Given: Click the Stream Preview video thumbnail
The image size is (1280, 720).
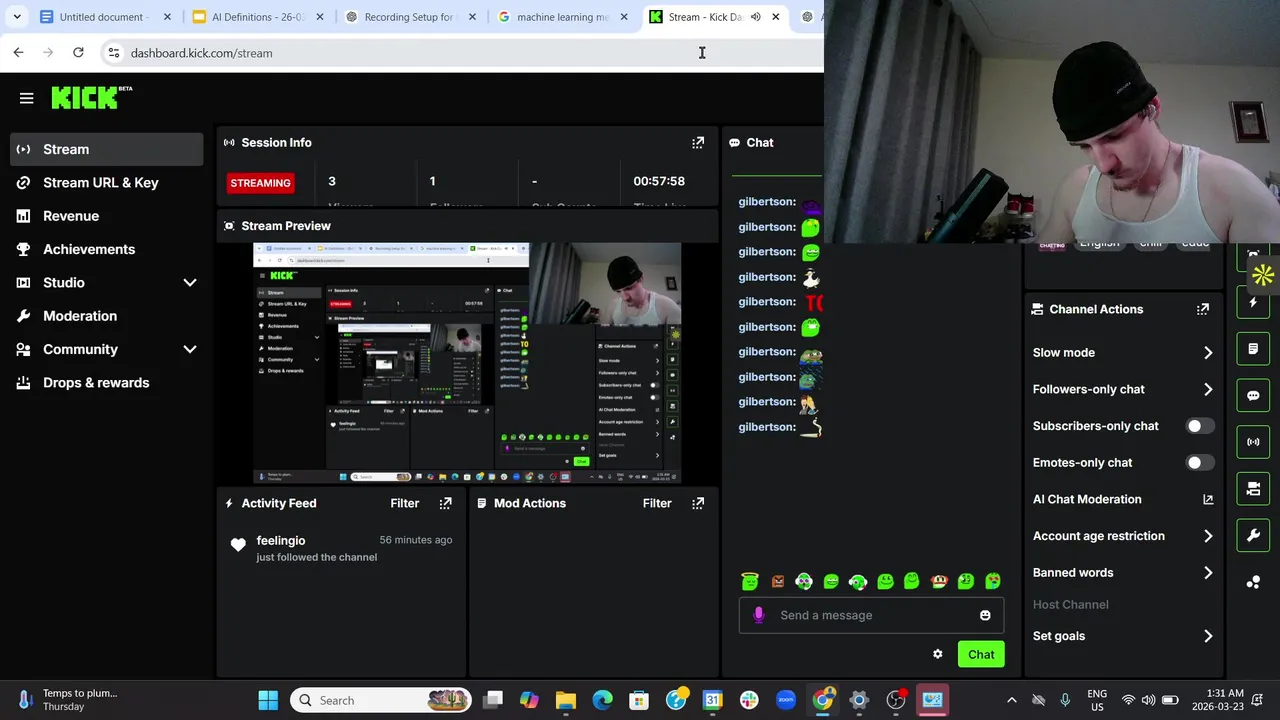Looking at the screenshot, I should point(467,363).
